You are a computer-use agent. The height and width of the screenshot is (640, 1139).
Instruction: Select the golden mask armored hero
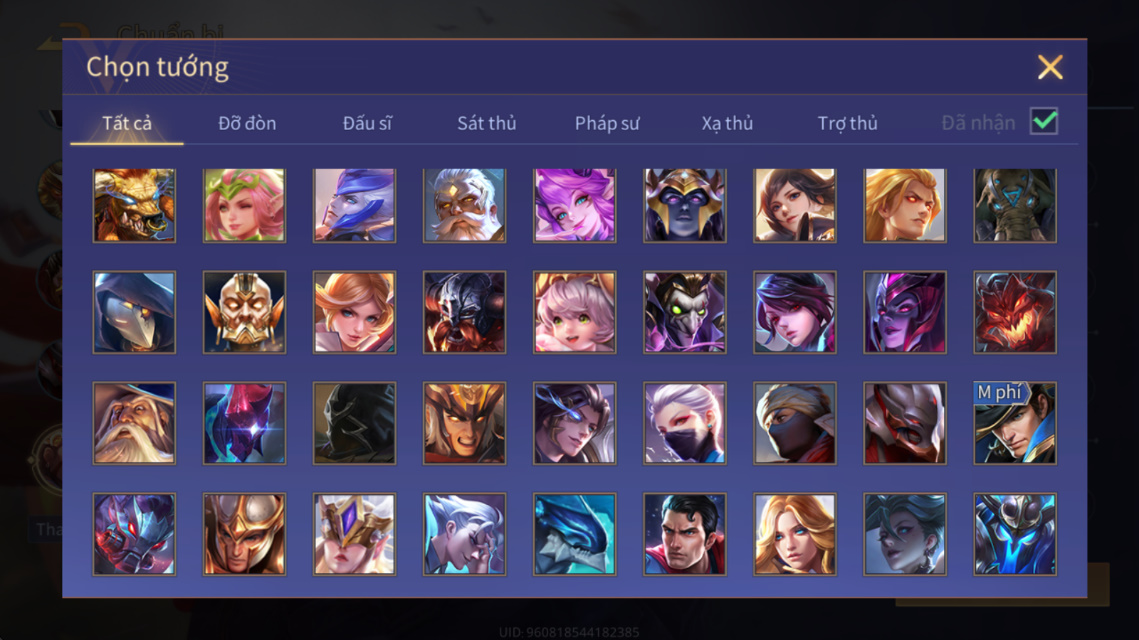click(x=244, y=312)
